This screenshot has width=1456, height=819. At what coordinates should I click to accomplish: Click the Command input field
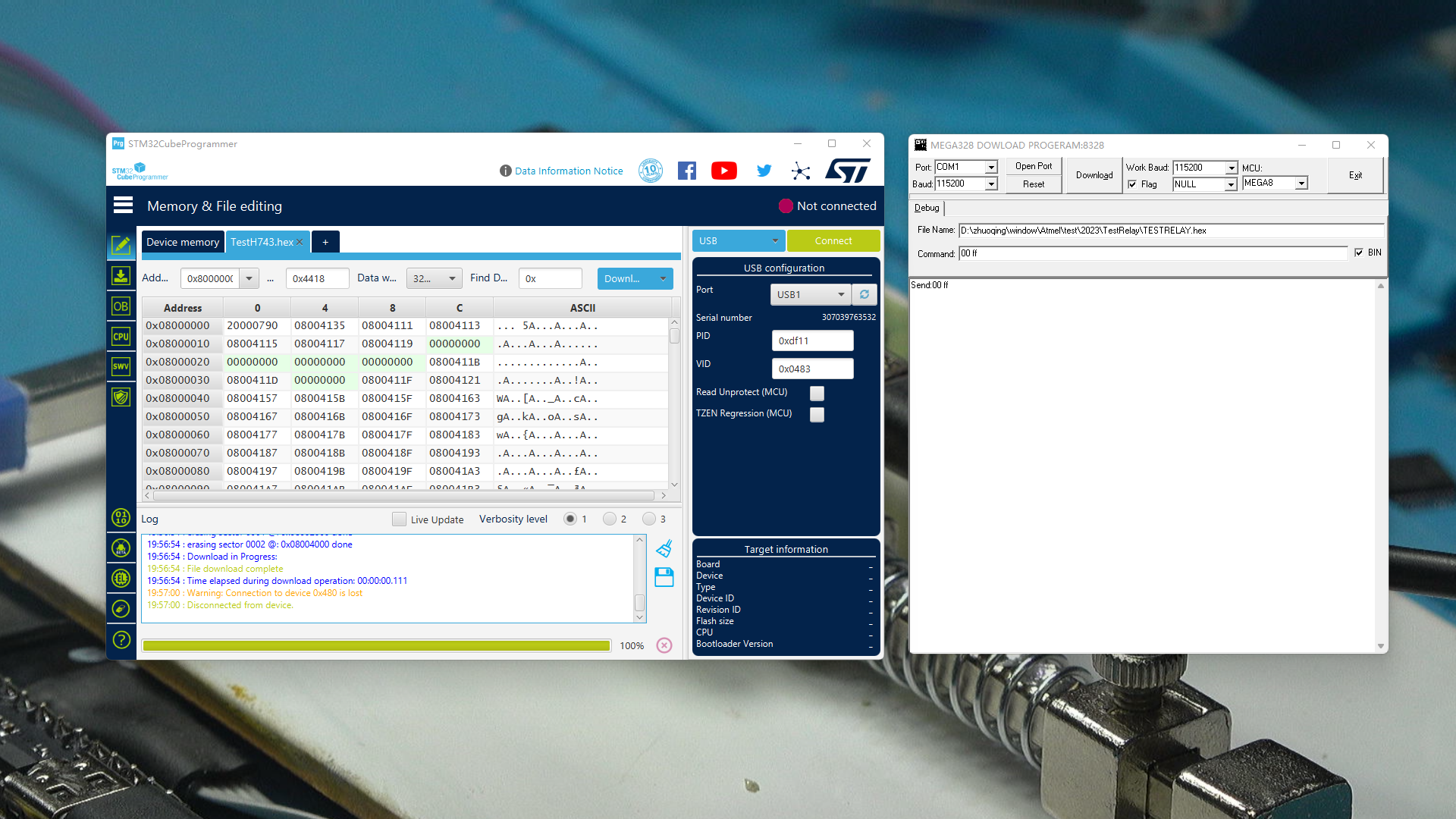[1153, 253]
